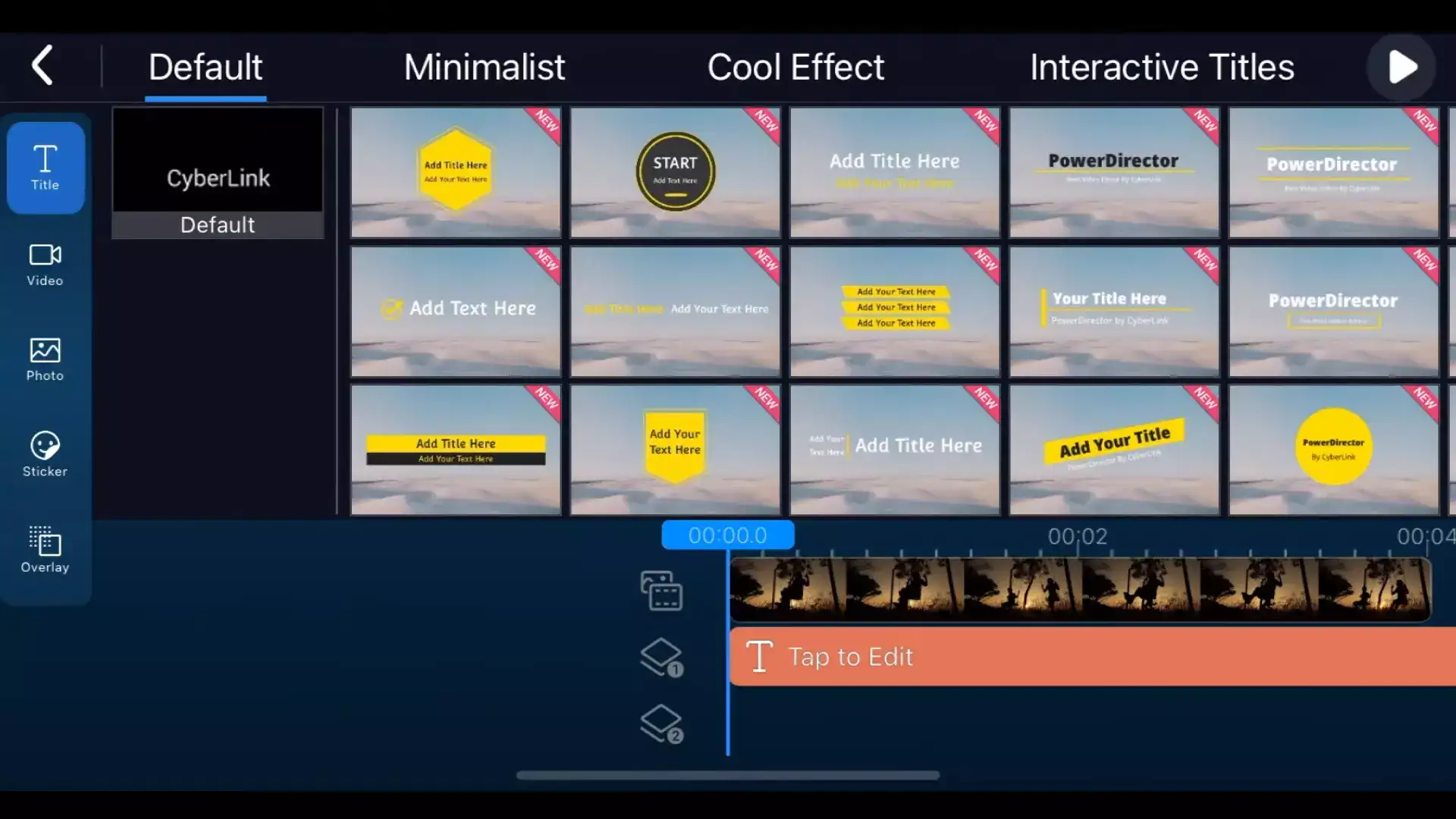Choose PowerDirector template with yellow box subtitle
This screenshot has height=819, width=1456.
pos(1334,311)
